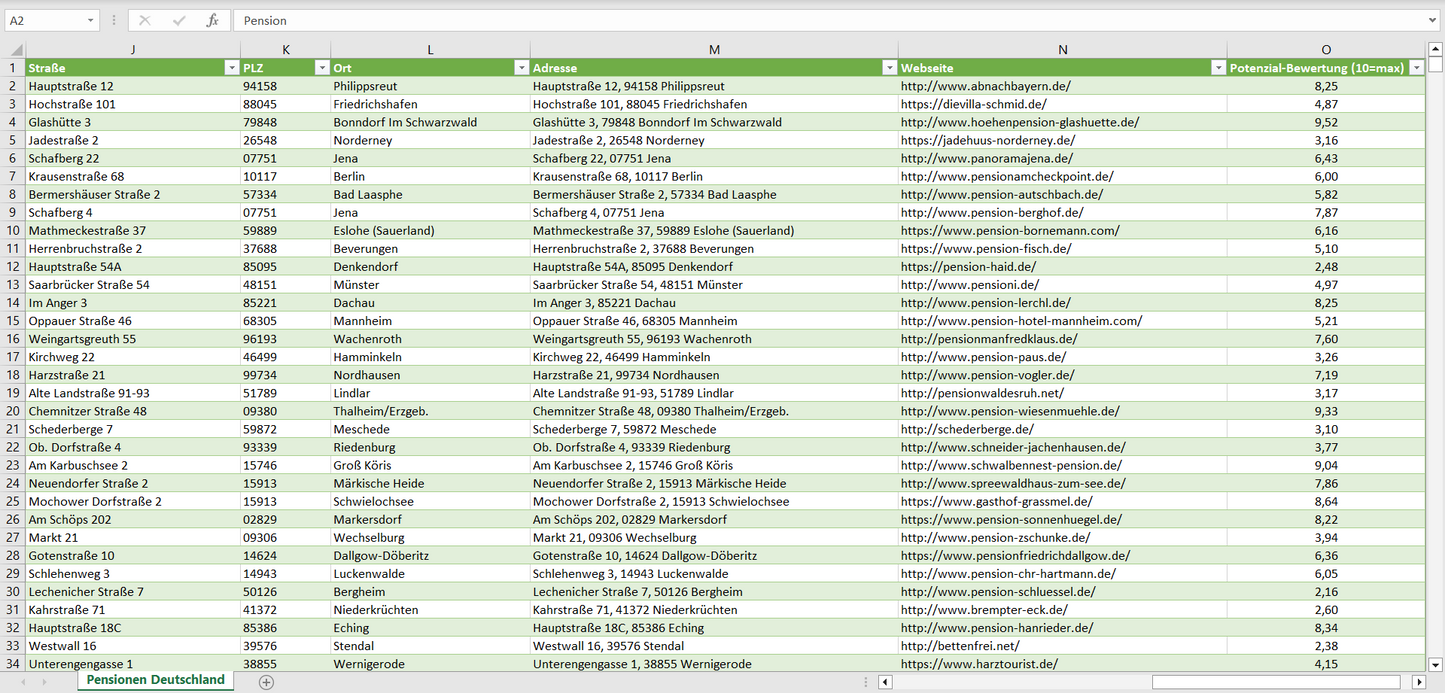The height and width of the screenshot is (693, 1445).
Task: Click the Select All corner triangle
Action: click(16, 50)
